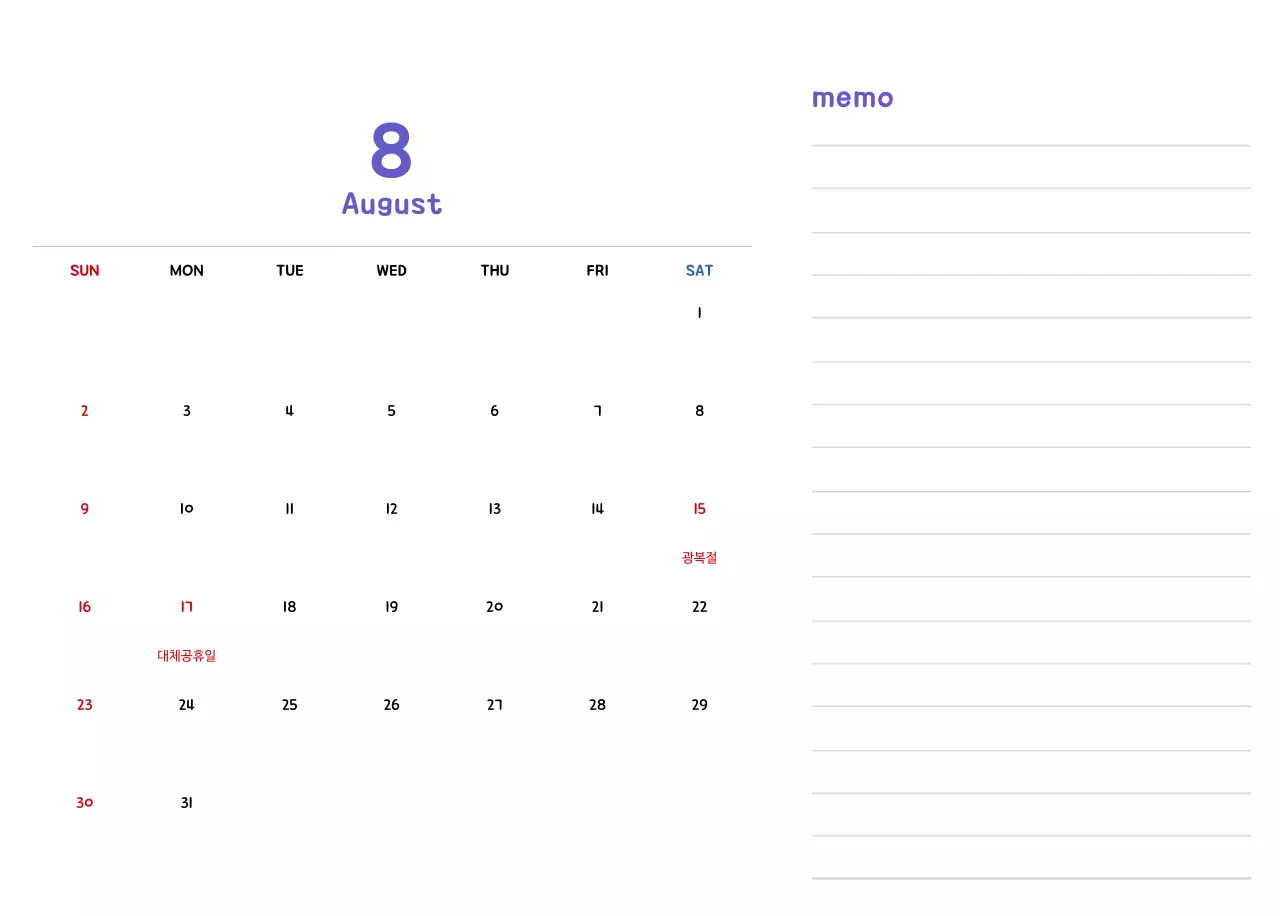The image size is (1280, 916).
Task: Click the bottom memo line
Action: [x=1031, y=878]
